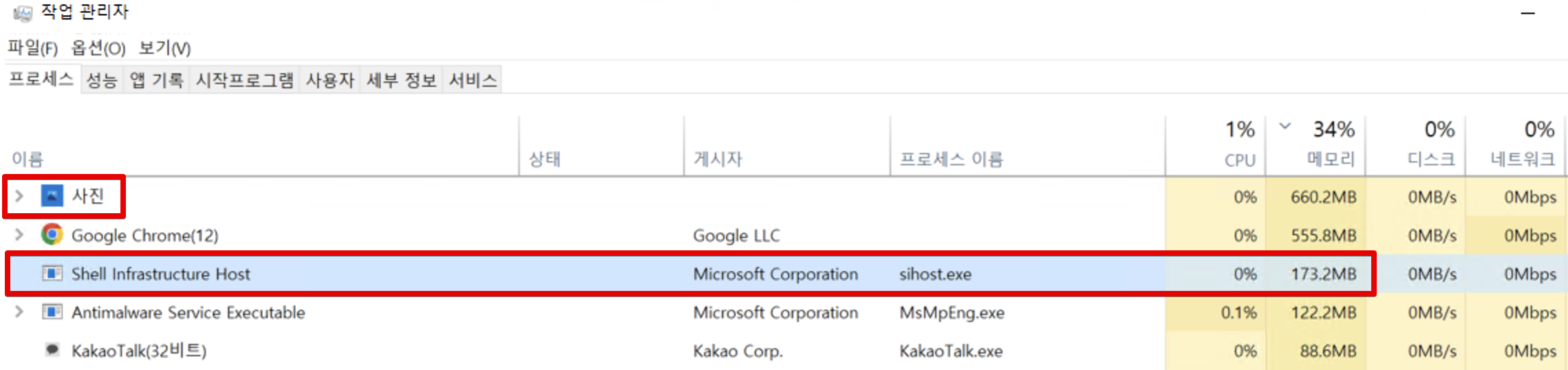This screenshot has height=370, width=1568.
Task: Open the 보기(V) menu
Action: (x=164, y=47)
